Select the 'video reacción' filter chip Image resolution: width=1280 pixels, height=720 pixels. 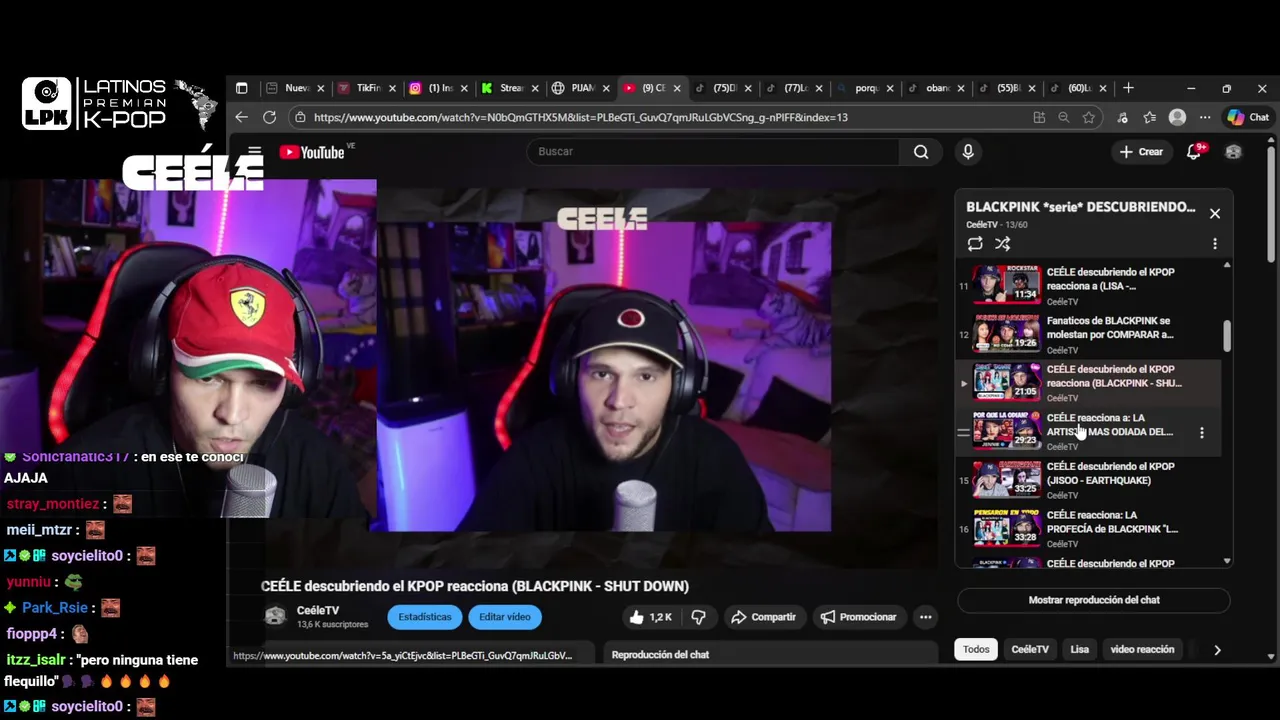click(1142, 649)
